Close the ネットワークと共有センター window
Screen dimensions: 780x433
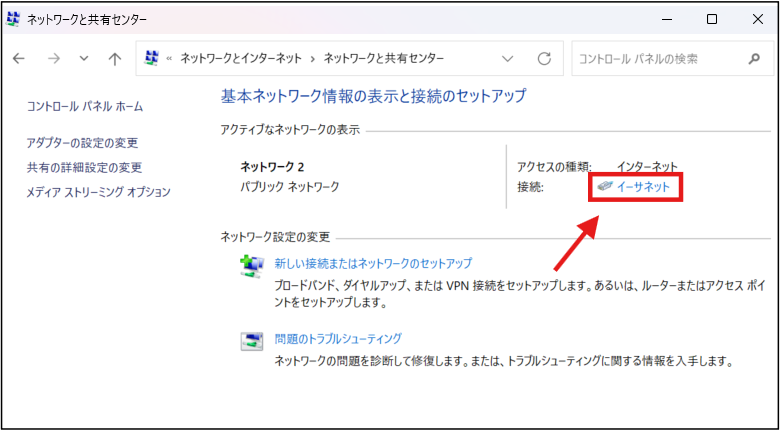point(758,19)
